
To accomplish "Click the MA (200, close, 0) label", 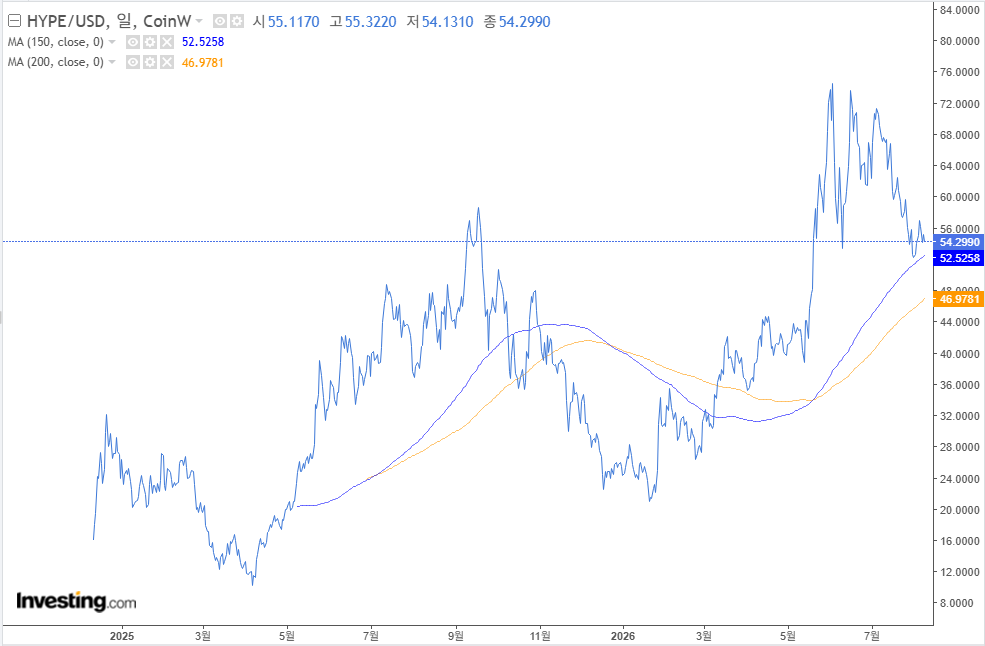I will pyautogui.click(x=55, y=62).
